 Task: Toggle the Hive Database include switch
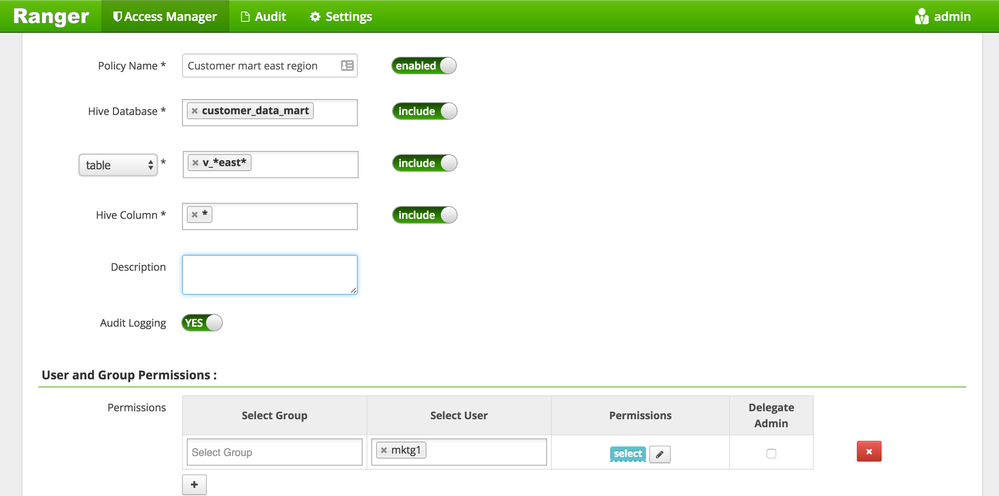coord(424,111)
